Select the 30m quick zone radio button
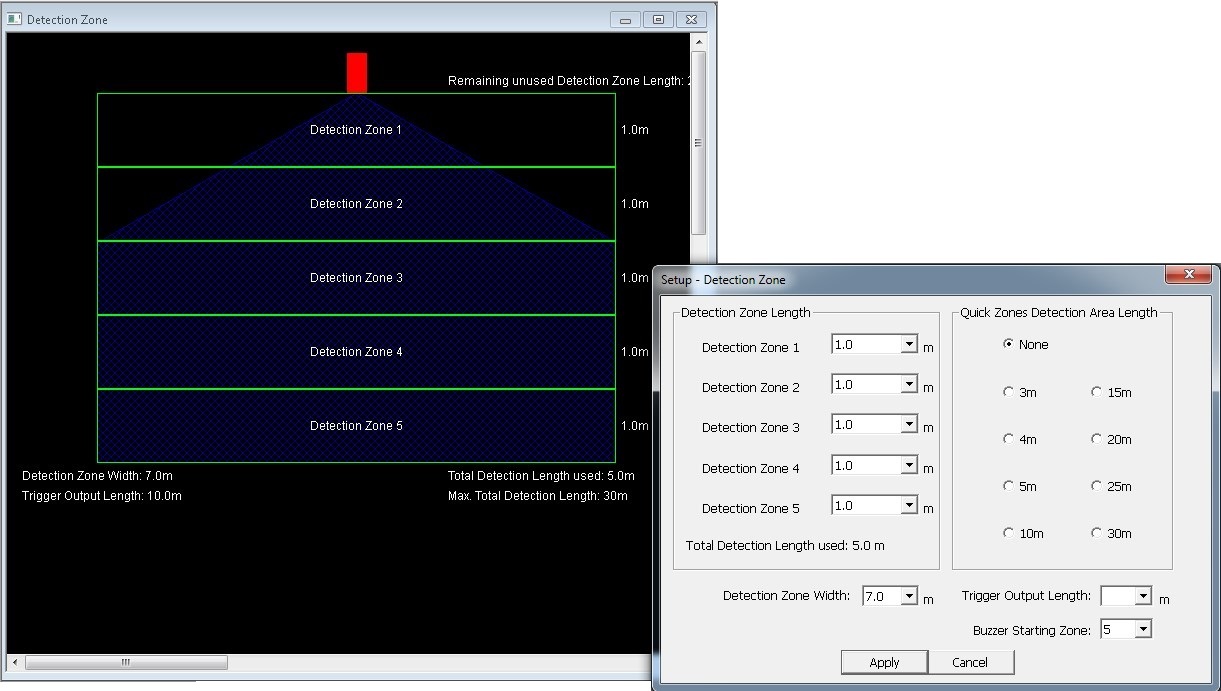The height and width of the screenshot is (691, 1221). pyautogui.click(x=1096, y=533)
